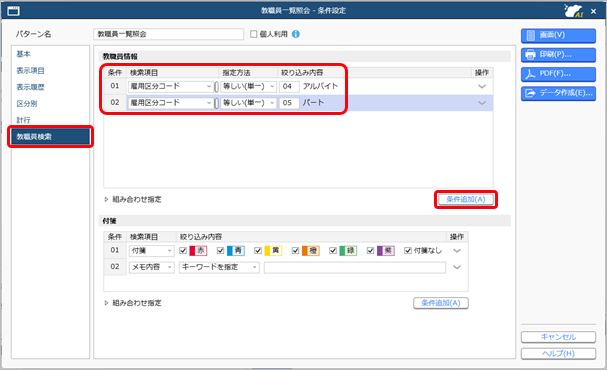Click the code field containing 05
Screen dimensions: 607x370
point(289,103)
